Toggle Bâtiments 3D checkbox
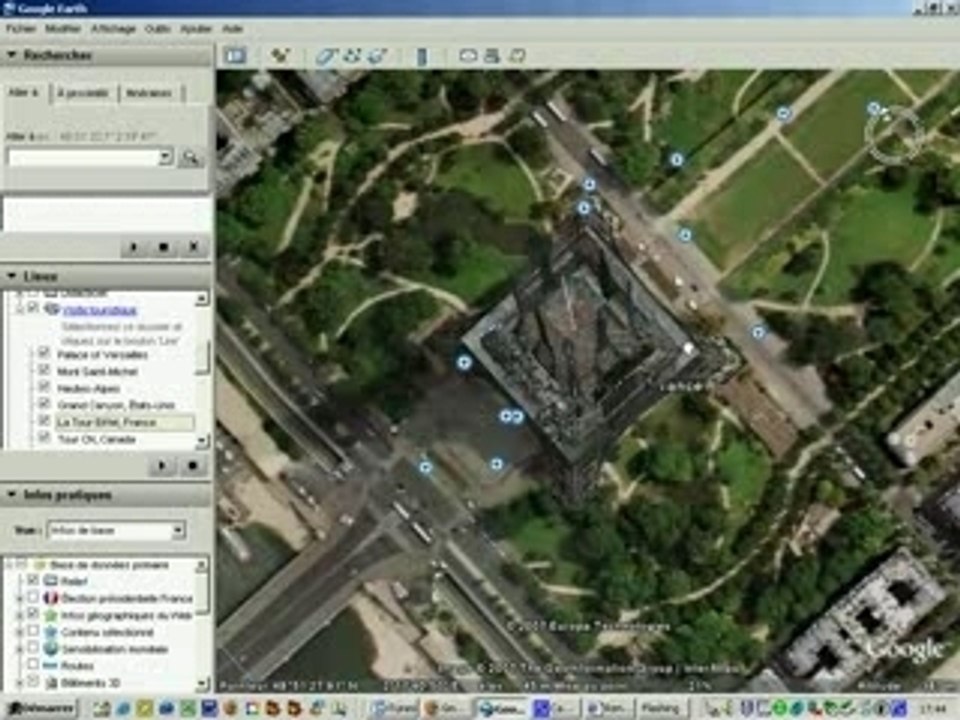Viewport: 960px width, 720px height. [x=33, y=681]
